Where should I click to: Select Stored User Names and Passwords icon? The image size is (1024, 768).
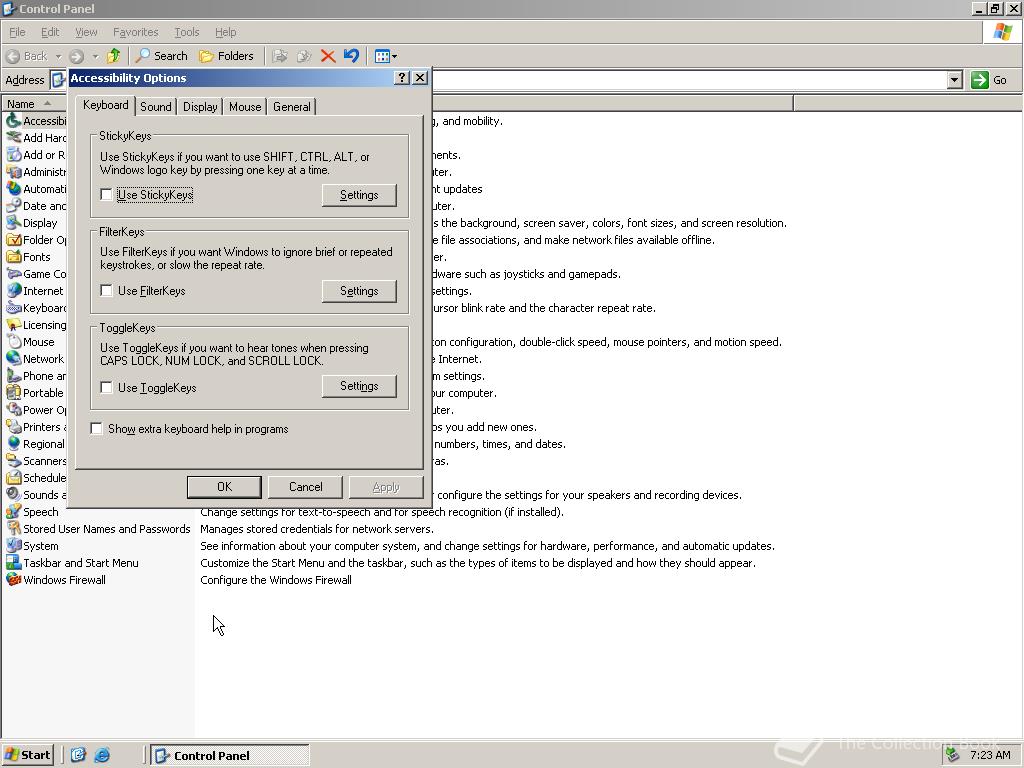click(x=13, y=528)
